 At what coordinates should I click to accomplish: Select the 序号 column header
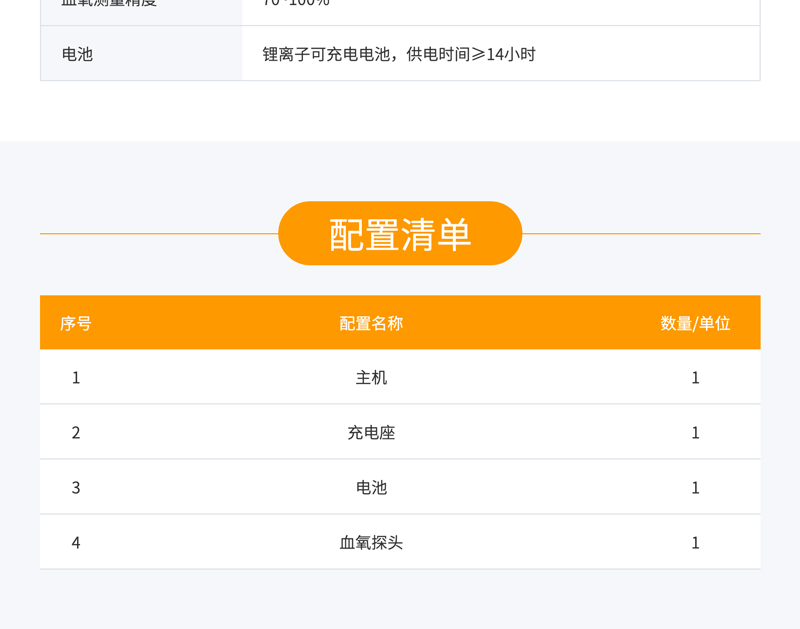tap(76, 323)
